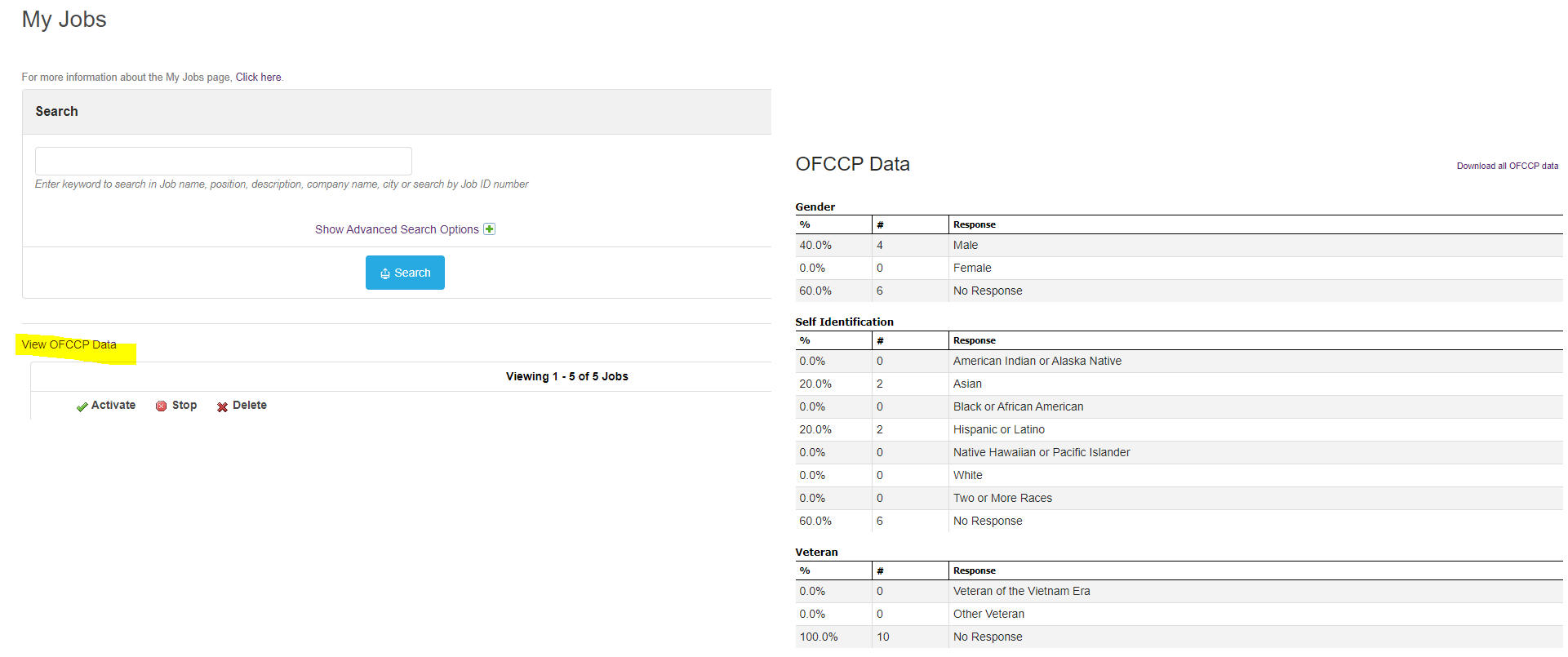Expand advanced search with green plus icon
This screenshot has height=657, width=1568.
point(490,229)
